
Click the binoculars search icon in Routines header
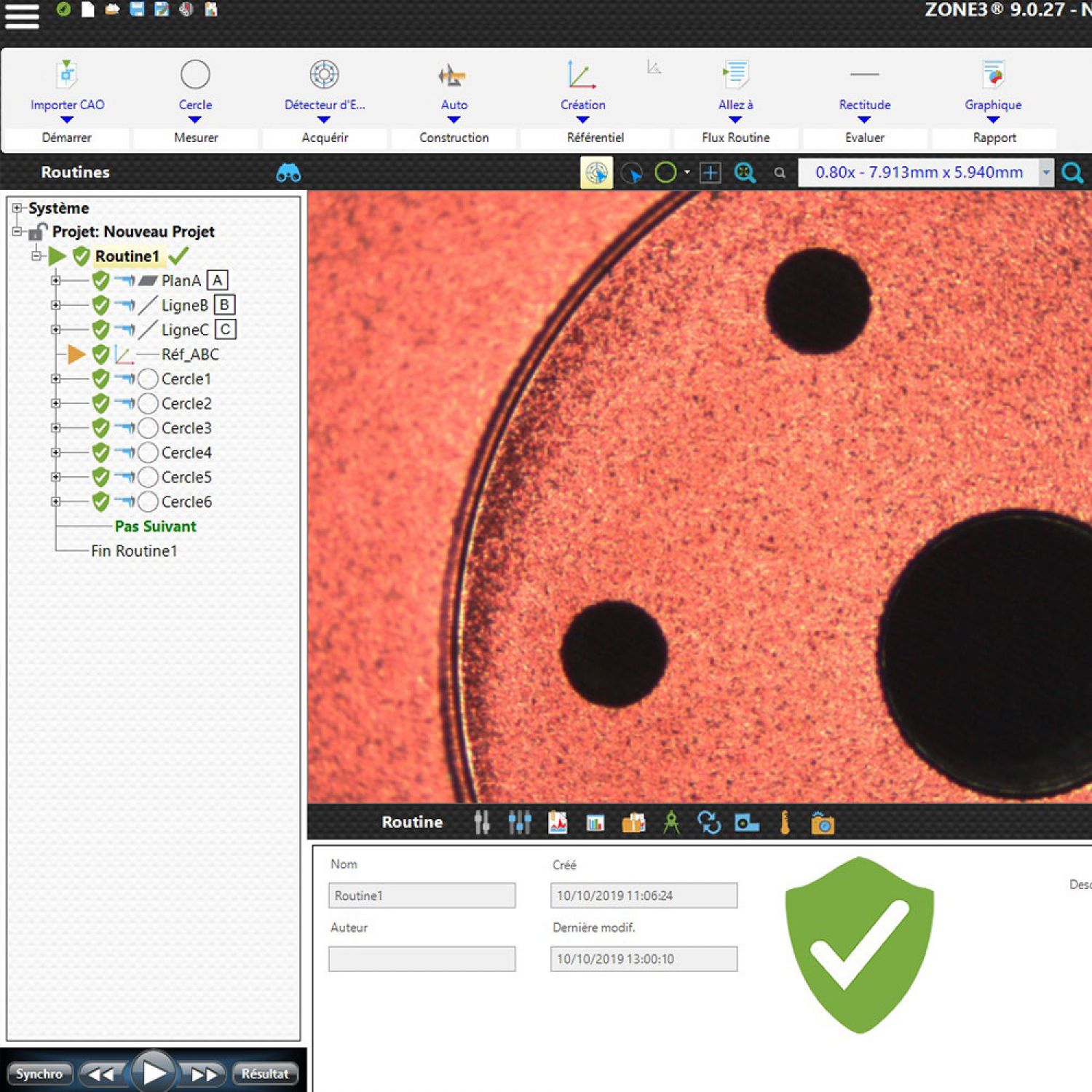288,173
